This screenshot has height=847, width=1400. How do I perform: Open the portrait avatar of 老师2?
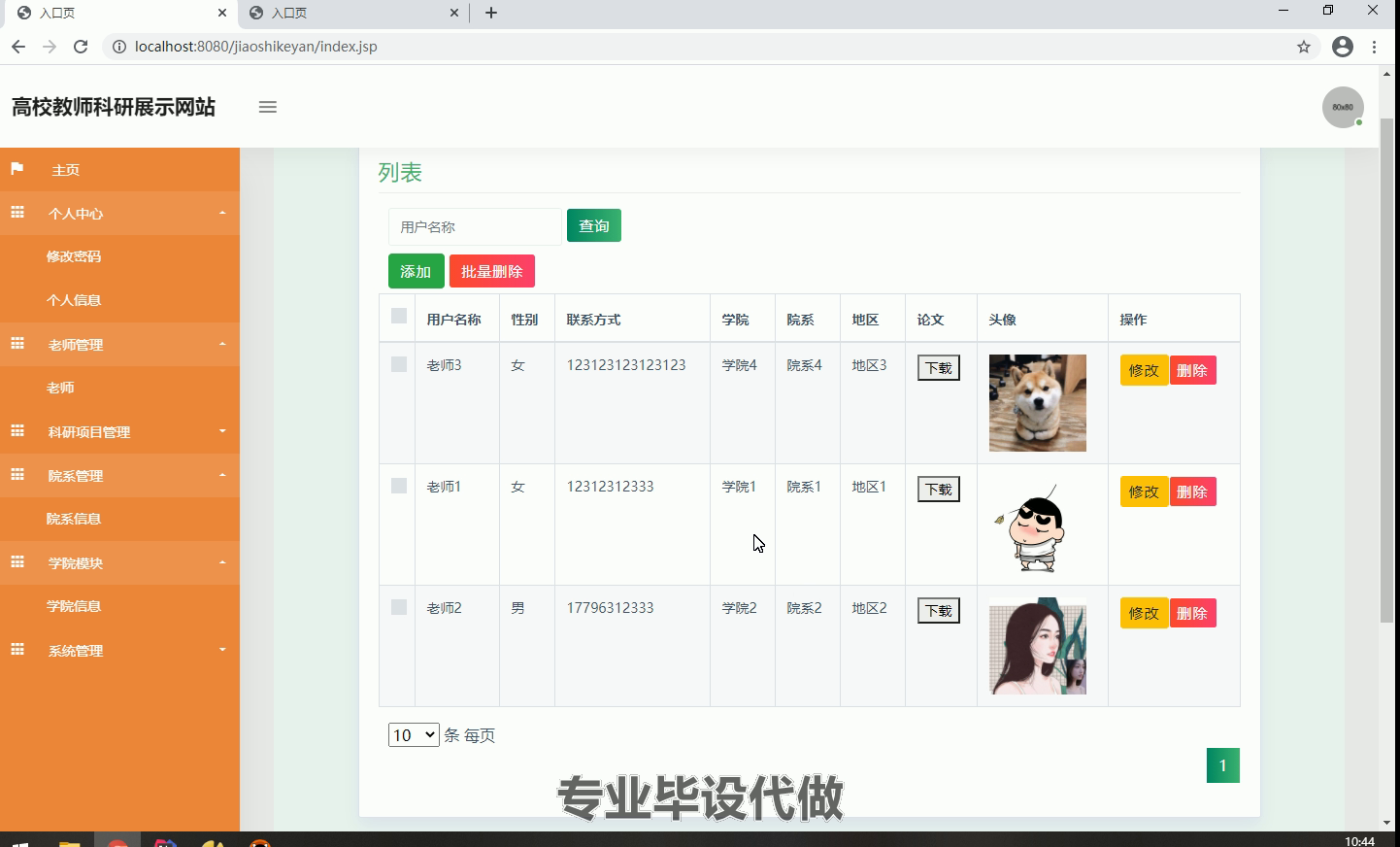(x=1038, y=646)
